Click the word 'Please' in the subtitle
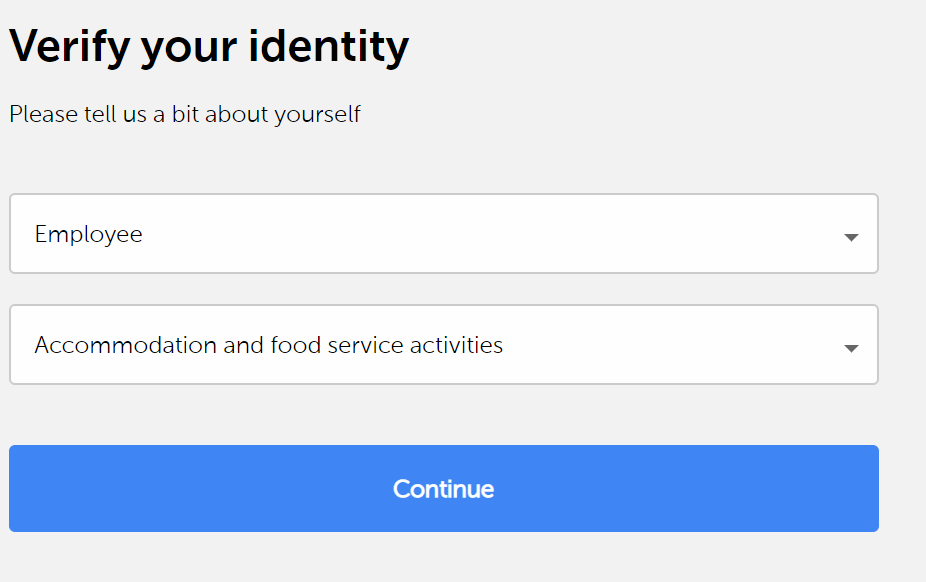 click(x=44, y=114)
